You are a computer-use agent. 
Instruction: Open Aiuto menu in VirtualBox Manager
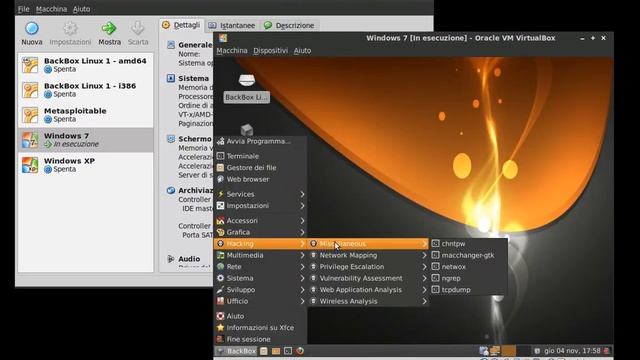(x=82, y=9)
